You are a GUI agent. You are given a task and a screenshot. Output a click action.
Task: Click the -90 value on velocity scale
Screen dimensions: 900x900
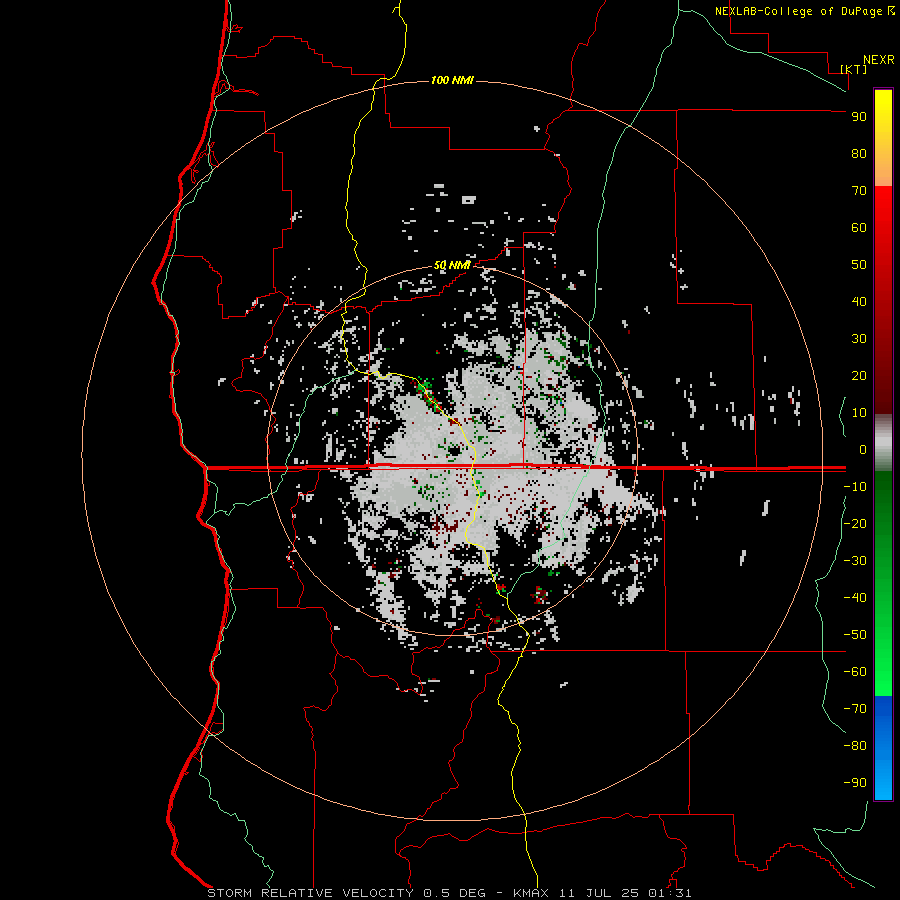pyautogui.click(x=855, y=783)
